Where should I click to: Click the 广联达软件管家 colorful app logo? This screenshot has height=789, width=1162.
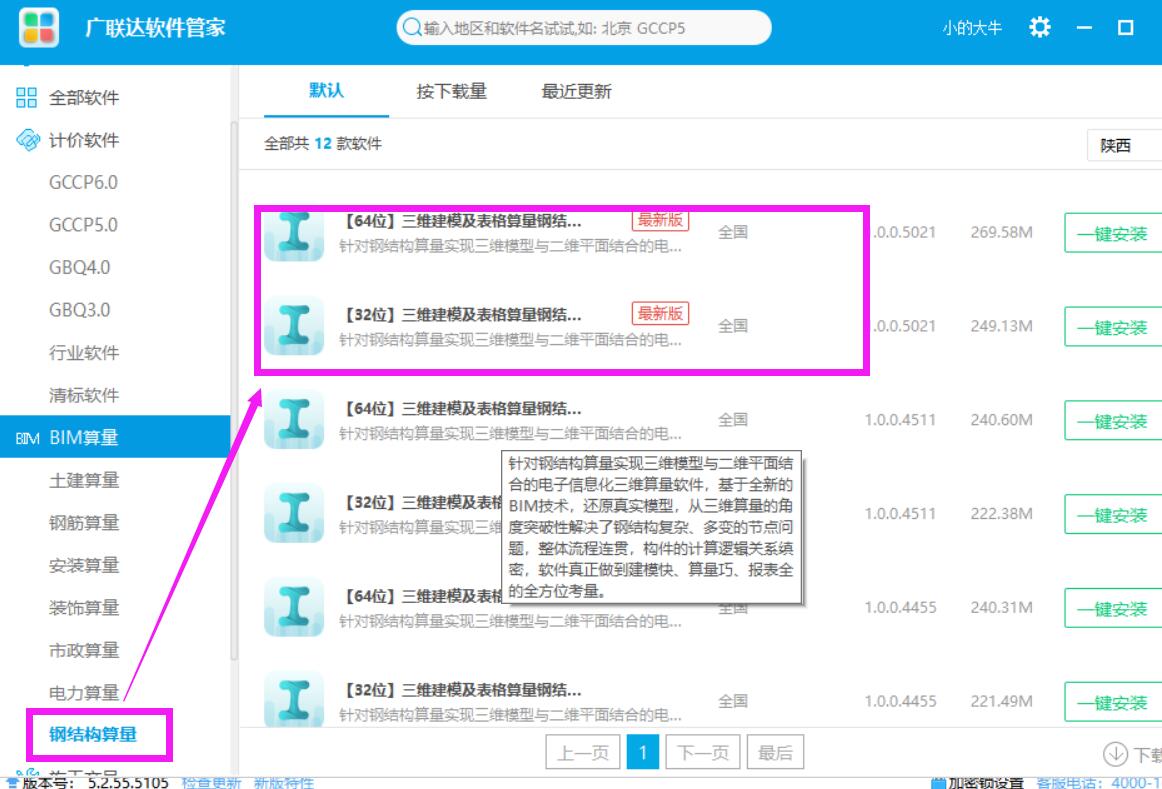click(39, 27)
